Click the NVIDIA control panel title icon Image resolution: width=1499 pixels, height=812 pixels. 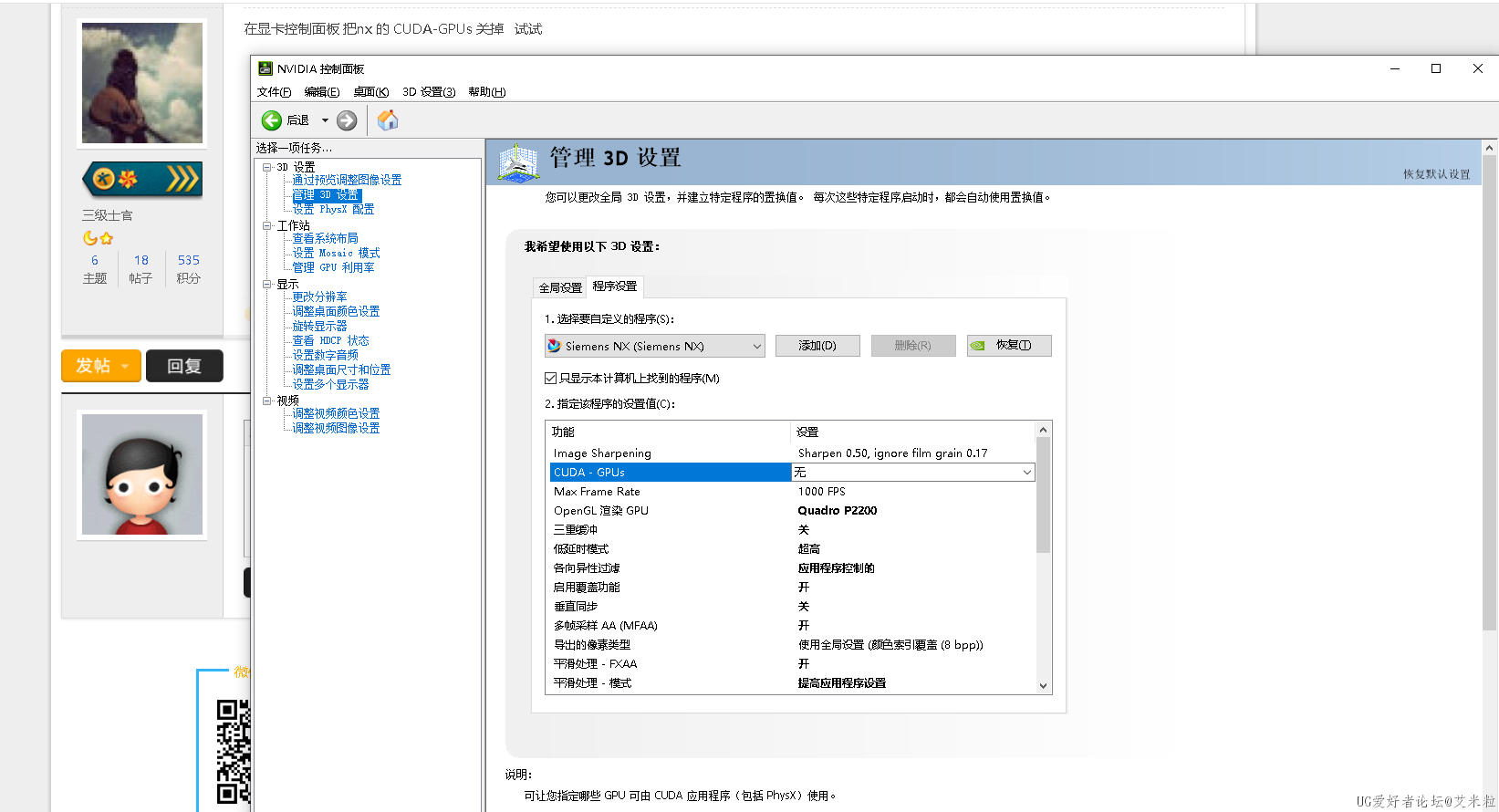click(x=265, y=68)
